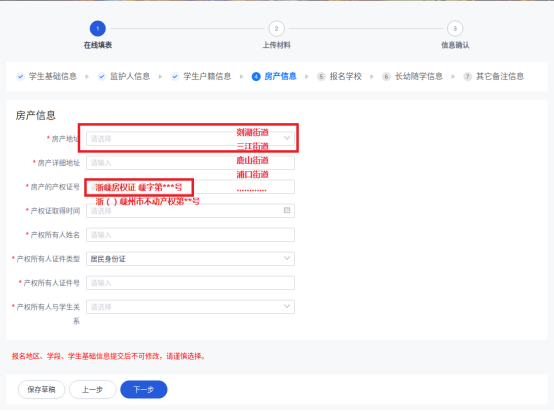Open the 房产地址 dropdown
Screen dimensions: 554x411
[190, 139]
